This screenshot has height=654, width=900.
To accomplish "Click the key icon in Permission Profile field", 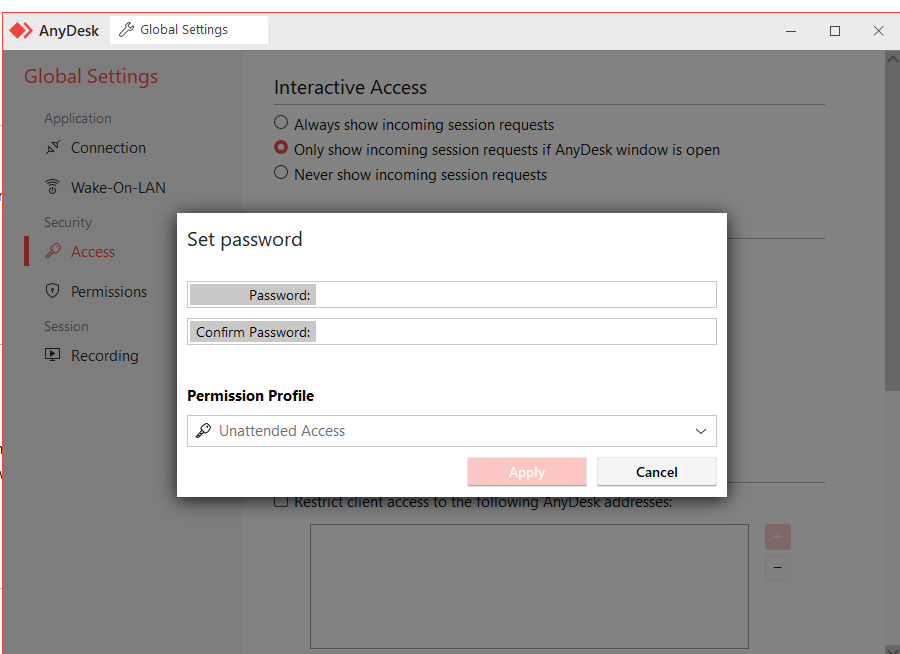I will (x=203, y=431).
